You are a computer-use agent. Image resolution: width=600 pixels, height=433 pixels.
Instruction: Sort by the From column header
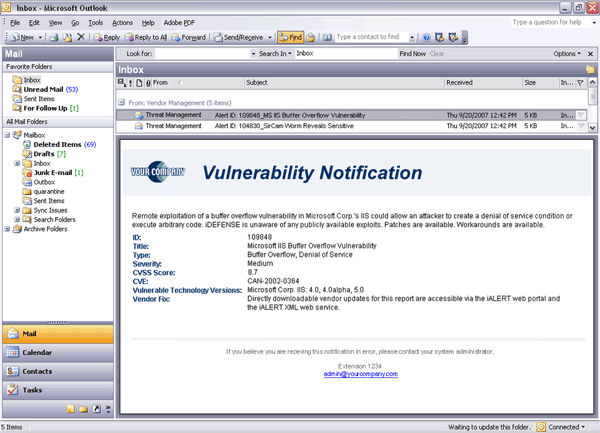click(x=197, y=83)
